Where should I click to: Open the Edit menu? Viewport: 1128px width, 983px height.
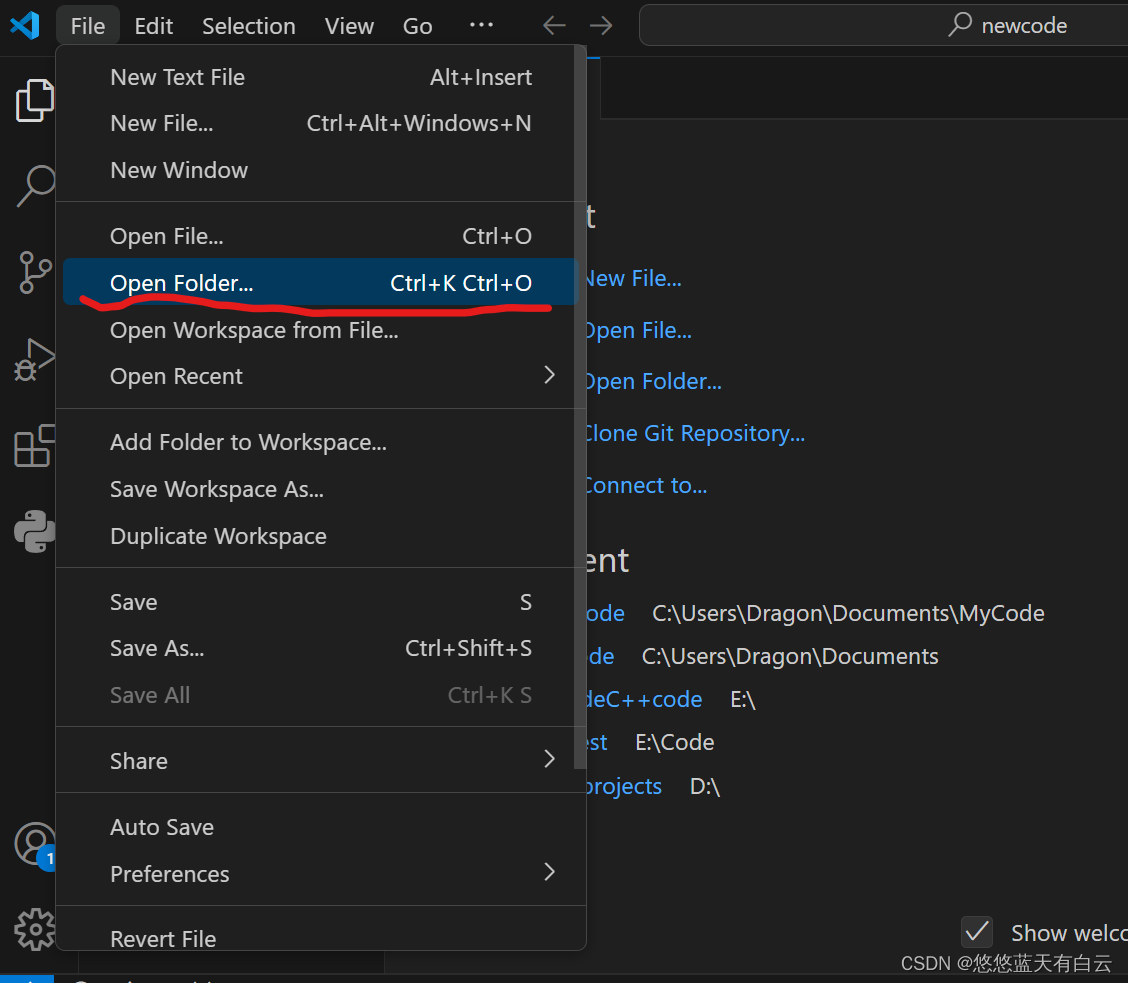tap(153, 25)
